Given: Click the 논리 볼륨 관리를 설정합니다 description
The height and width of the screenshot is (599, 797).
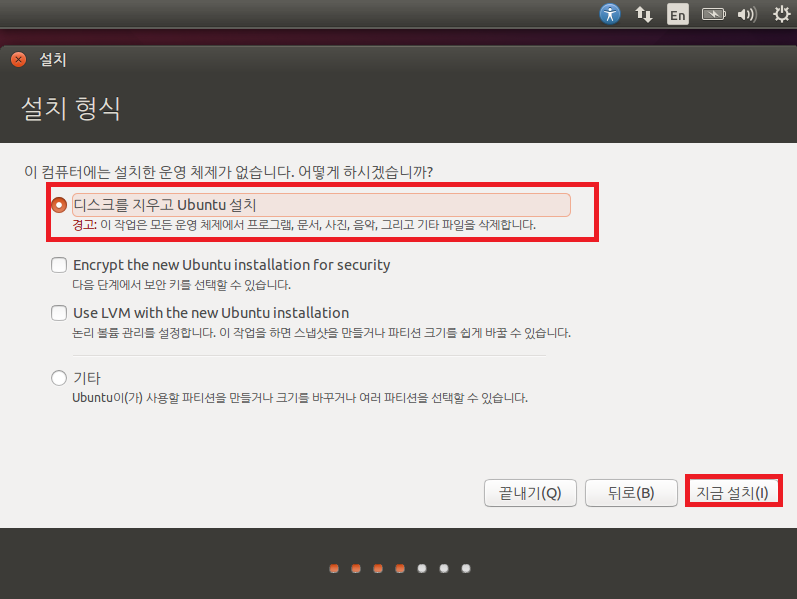Looking at the screenshot, I should (321, 333).
